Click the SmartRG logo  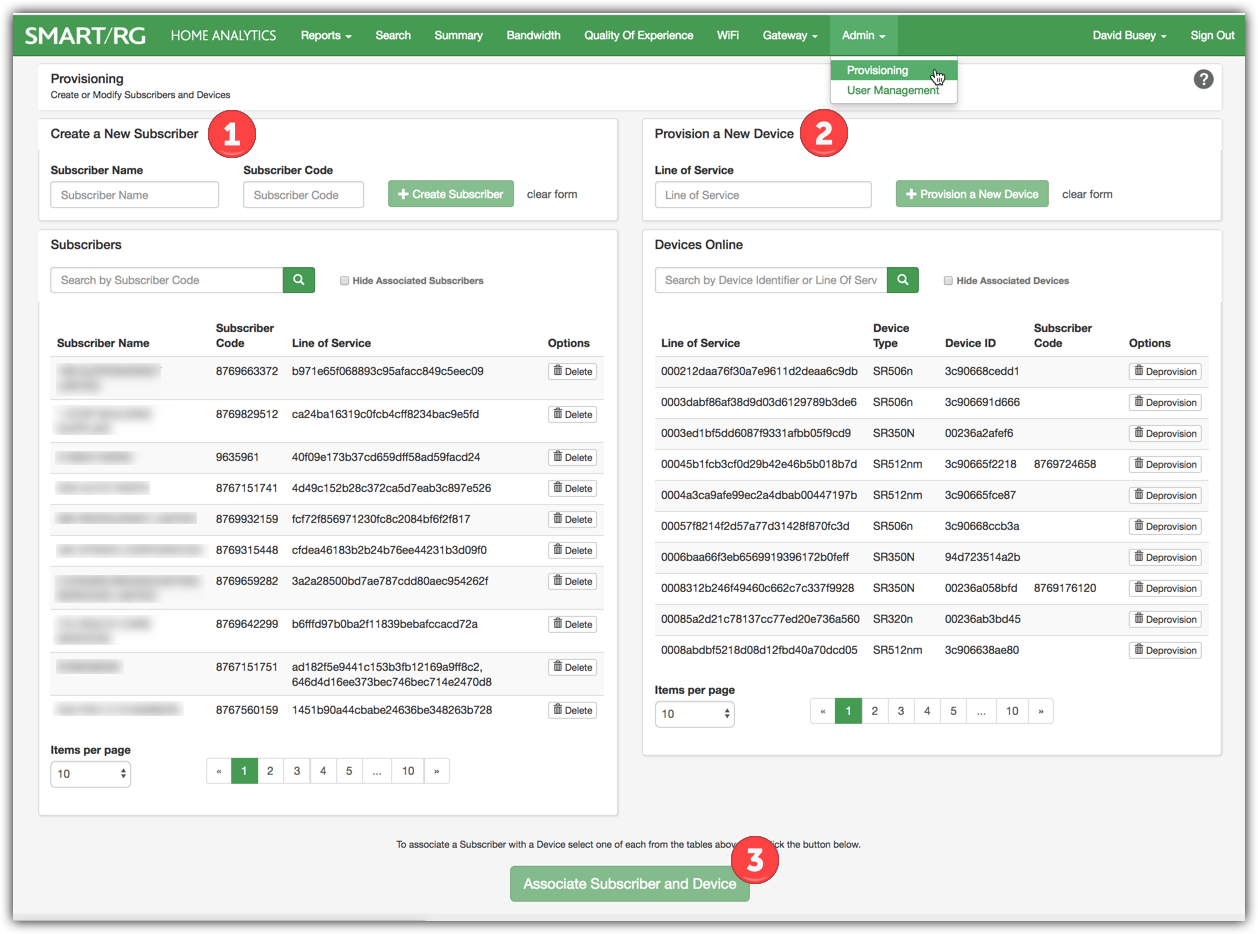click(x=85, y=36)
